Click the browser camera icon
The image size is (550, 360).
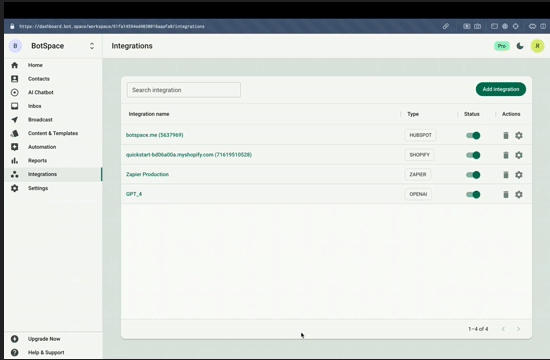click(477, 26)
